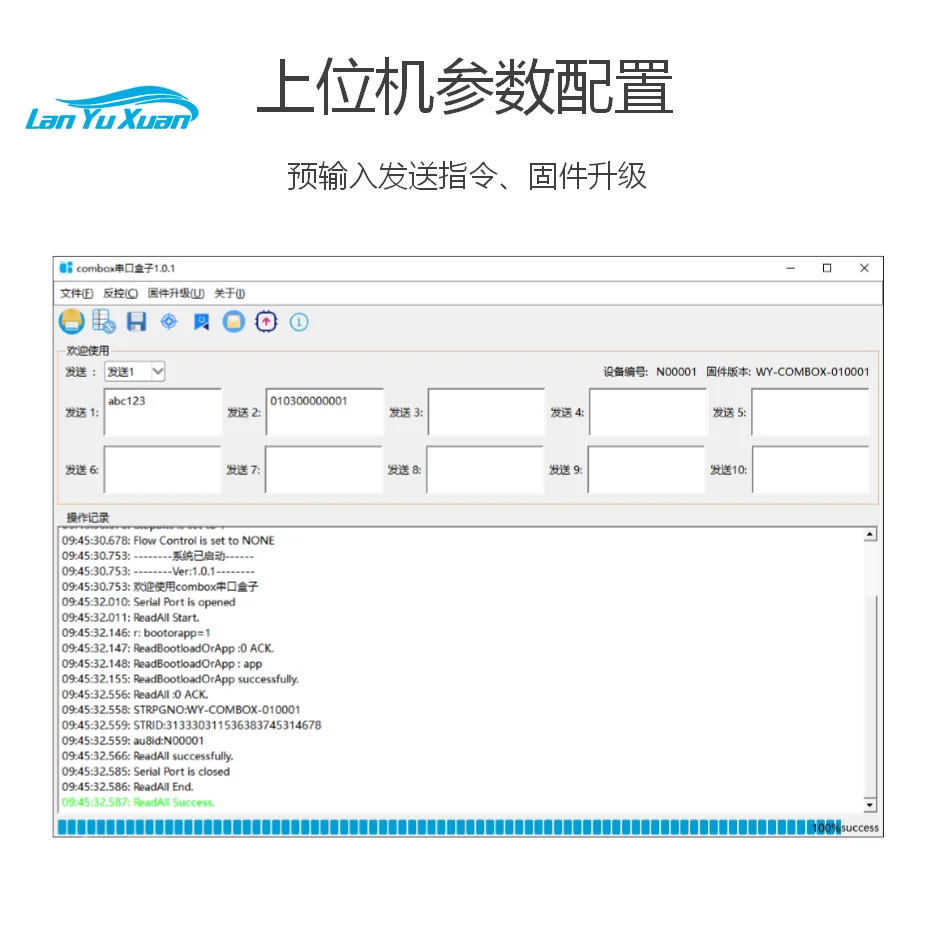Select log line 'ReadBootloadOrApp : app'
The width and height of the screenshot is (935, 933).
(162, 664)
